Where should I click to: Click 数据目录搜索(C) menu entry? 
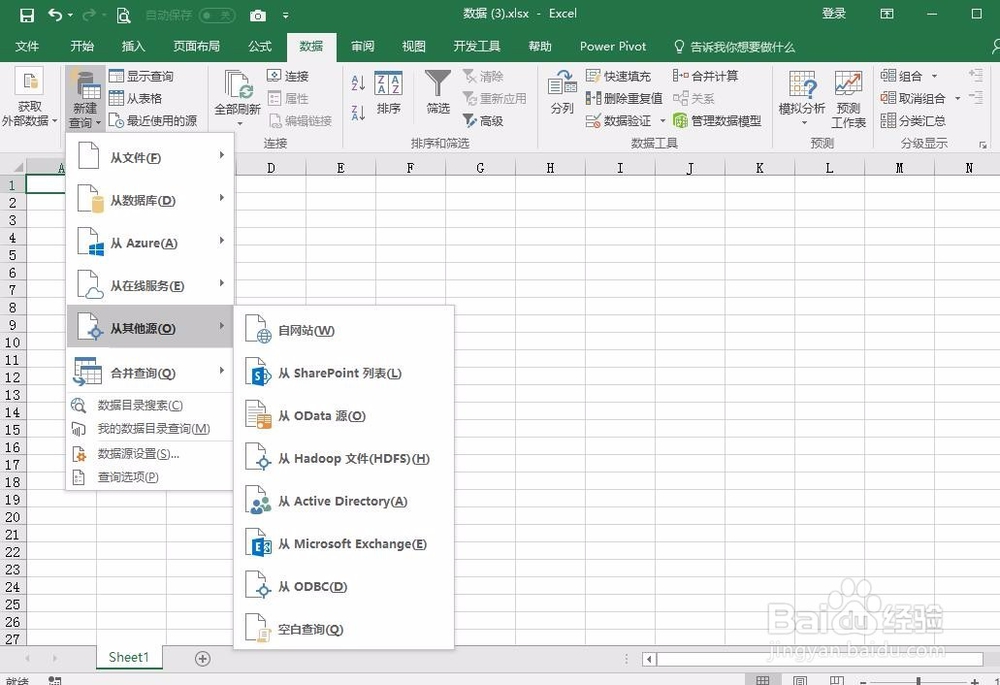[150, 405]
